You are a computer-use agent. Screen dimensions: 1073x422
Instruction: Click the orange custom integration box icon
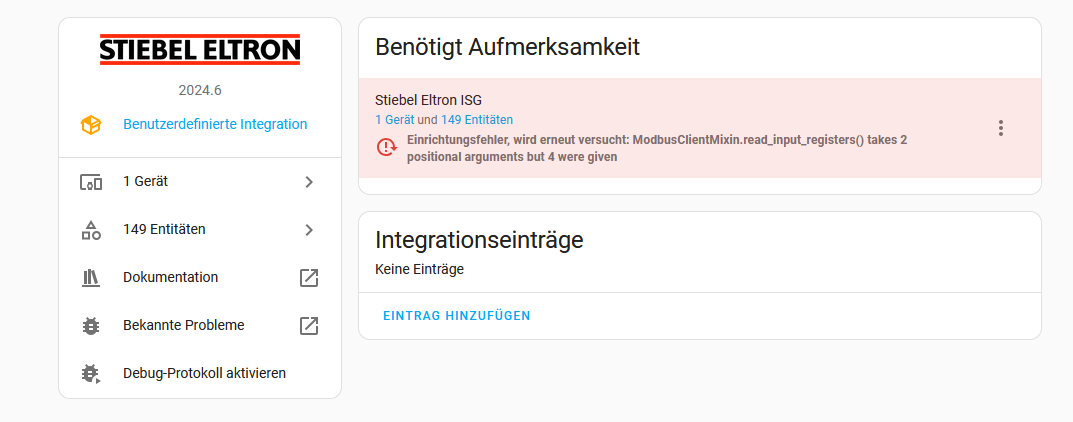click(x=91, y=125)
